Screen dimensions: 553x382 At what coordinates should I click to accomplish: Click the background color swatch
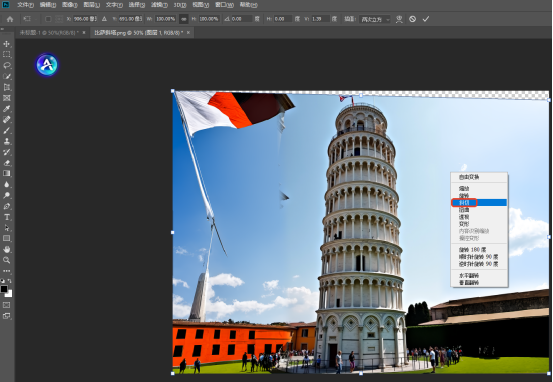9,294
